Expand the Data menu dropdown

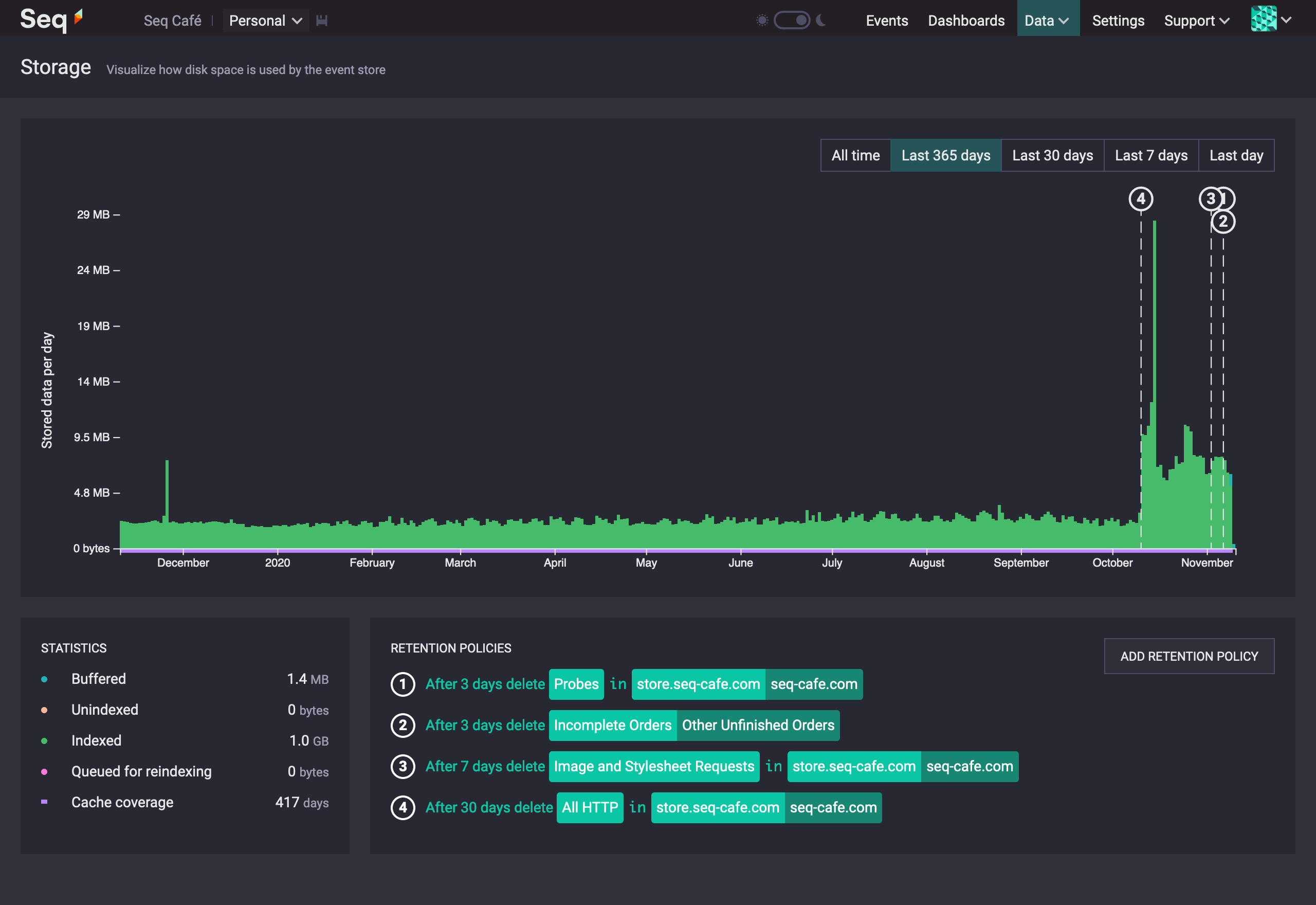tap(1047, 20)
